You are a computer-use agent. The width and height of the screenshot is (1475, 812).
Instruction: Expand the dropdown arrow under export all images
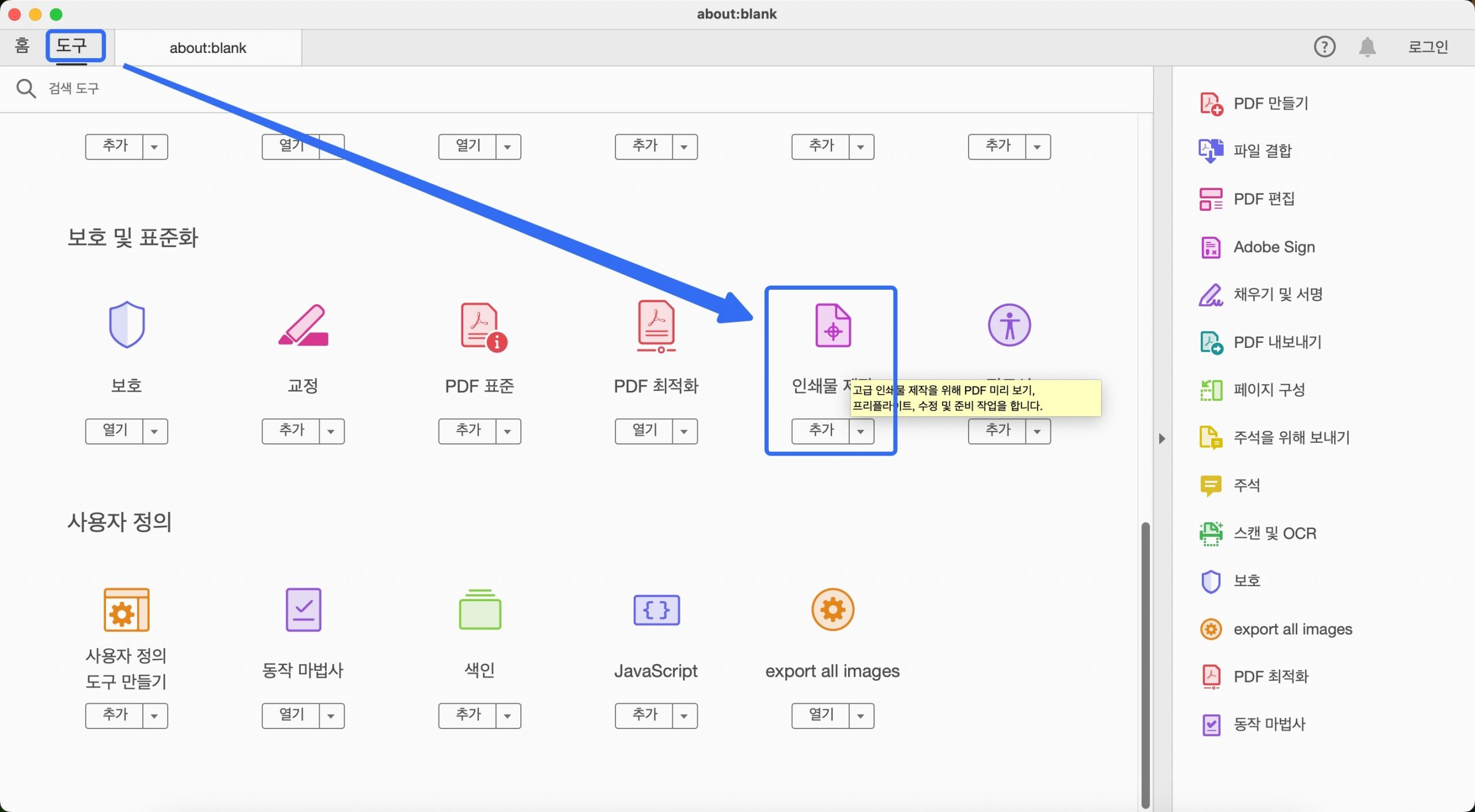tap(861, 716)
